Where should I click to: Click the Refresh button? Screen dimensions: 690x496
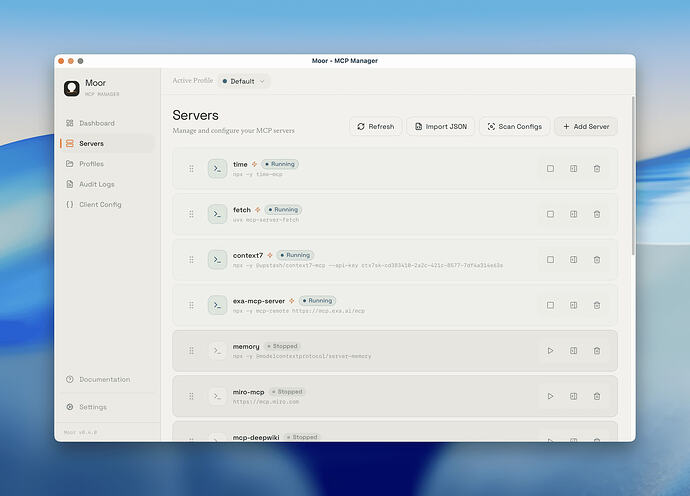pos(375,126)
